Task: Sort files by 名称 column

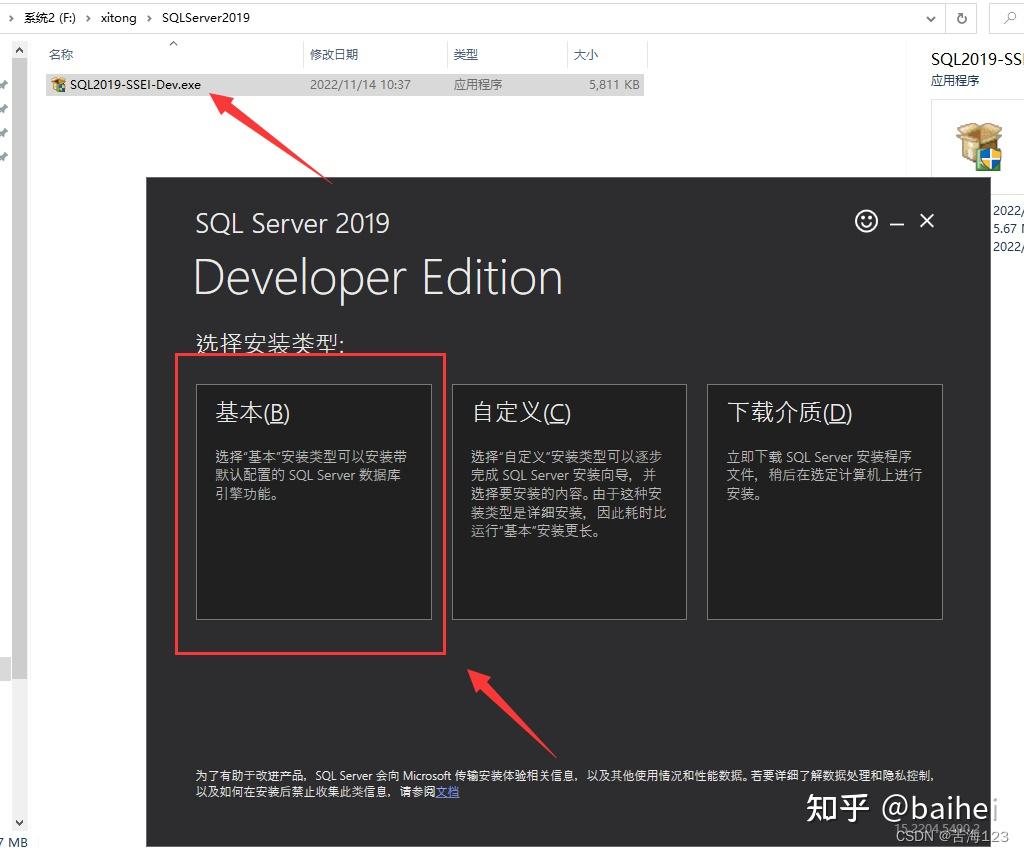Action: tap(61, 55)
